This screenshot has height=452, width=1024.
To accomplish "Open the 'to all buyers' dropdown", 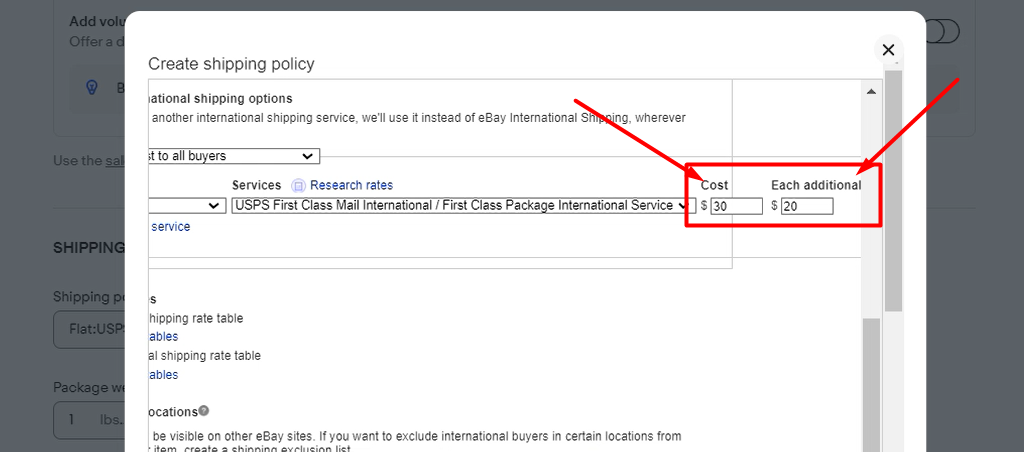I will (x=234, y=156).
